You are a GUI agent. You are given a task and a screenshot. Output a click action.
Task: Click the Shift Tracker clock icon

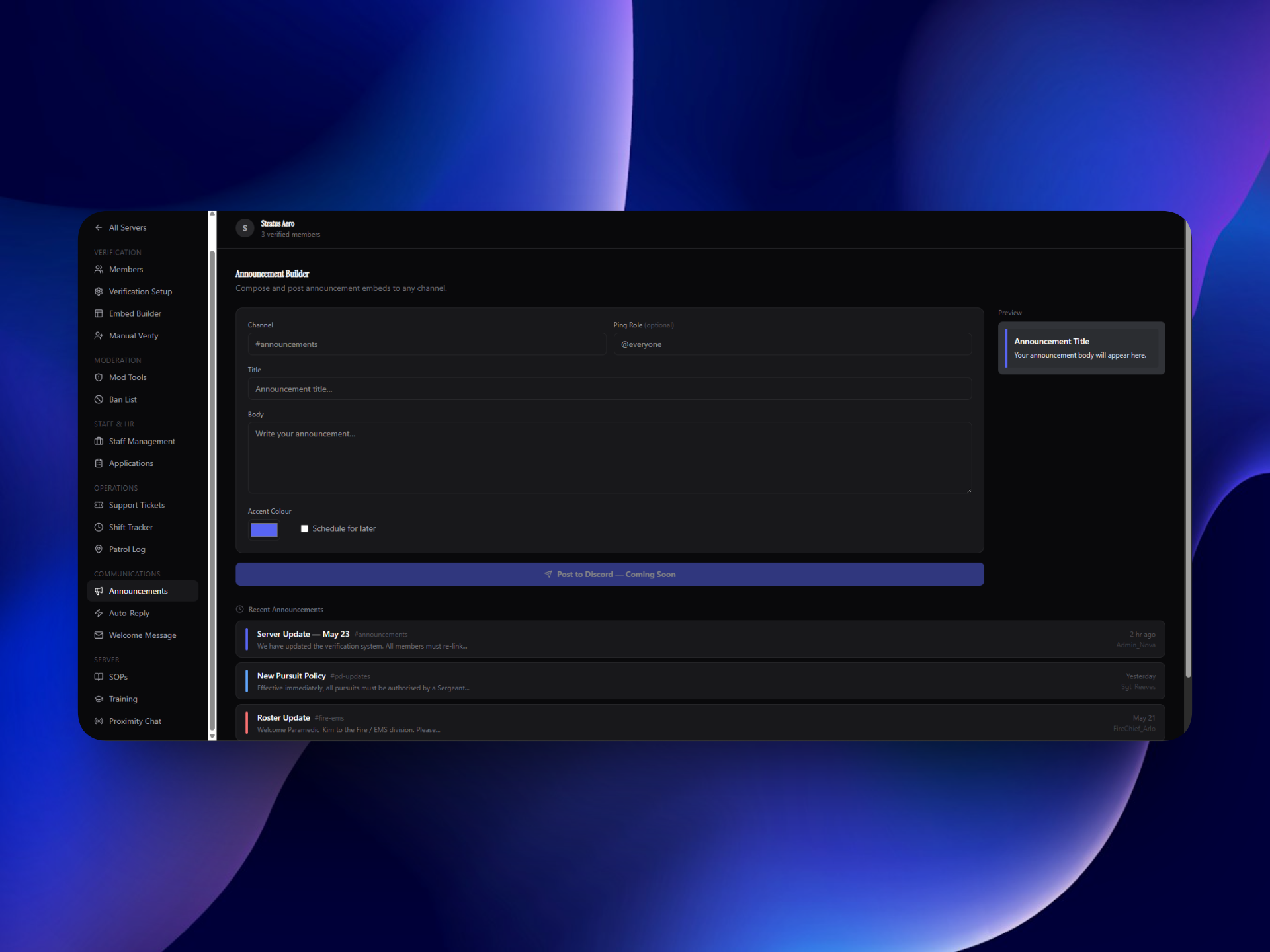click(x=99, y=528)
